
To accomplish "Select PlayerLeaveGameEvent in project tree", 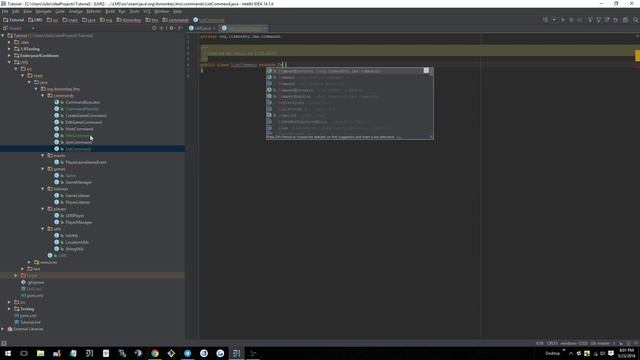I will pyautogui.click(x=86, y=162).
